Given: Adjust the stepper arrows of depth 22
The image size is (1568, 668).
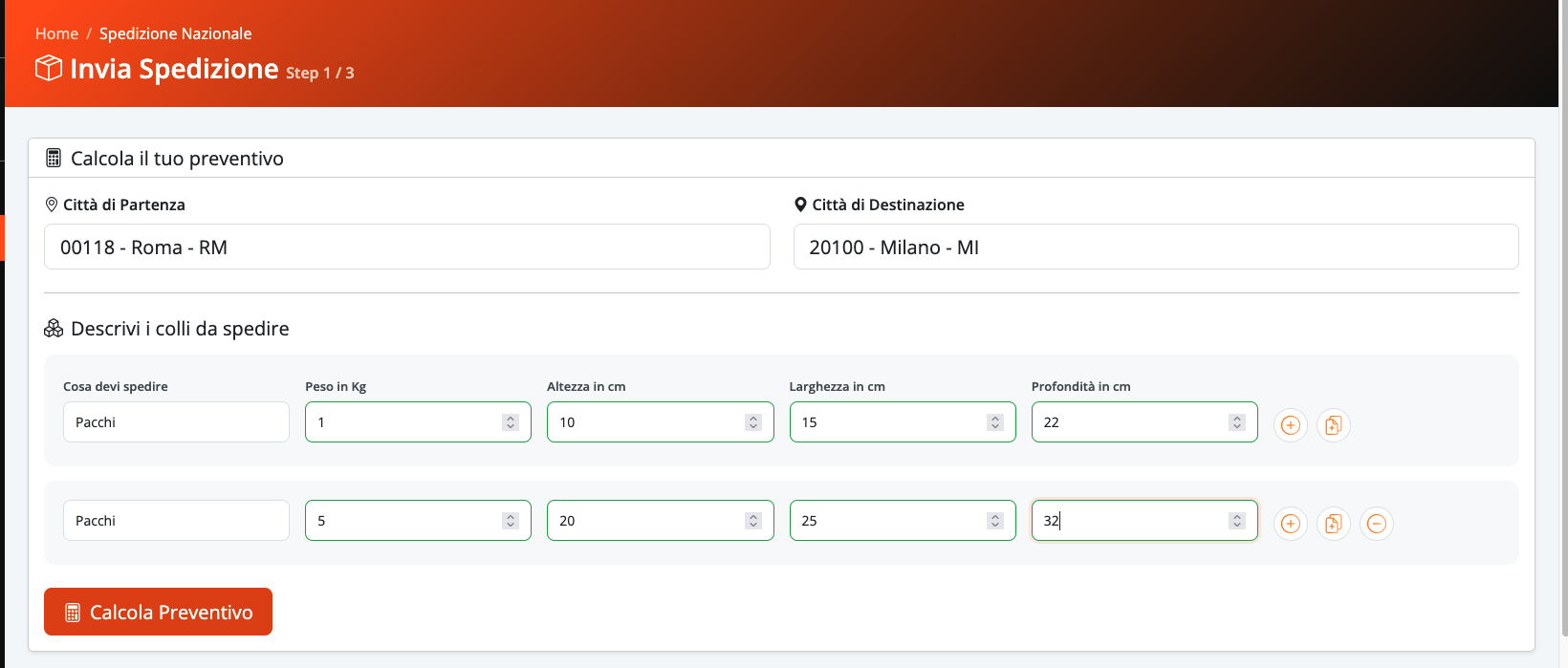Looking at the screenshot, I should (1237, 422).
